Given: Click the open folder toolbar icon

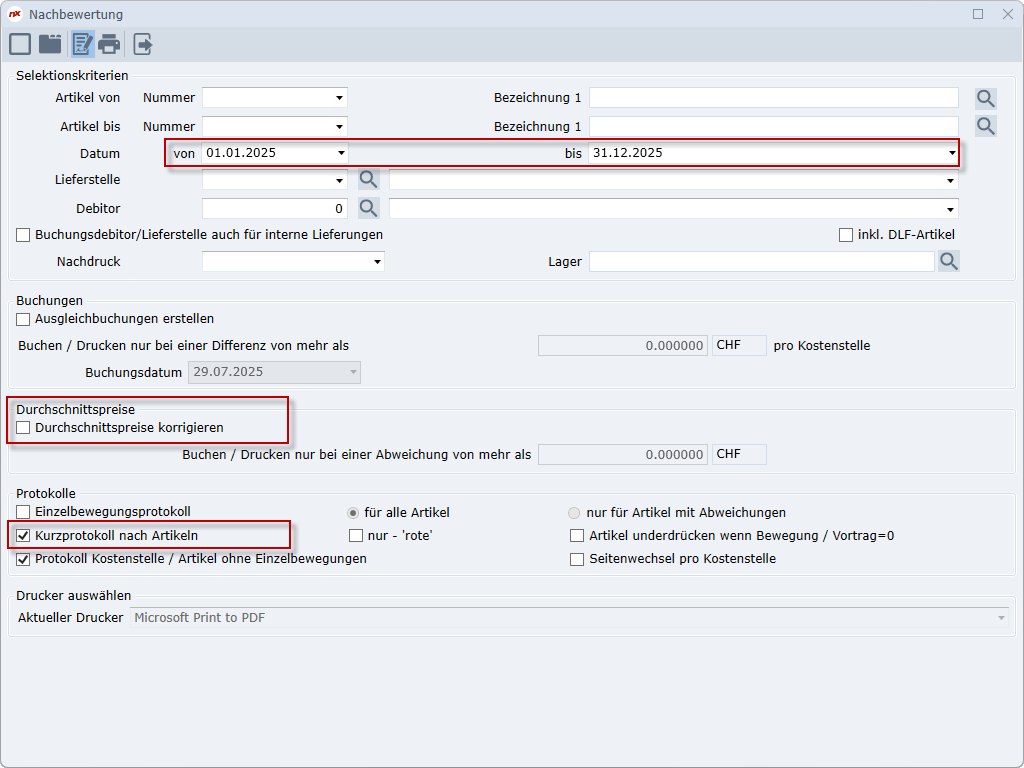Looking at the screenshot, I should coord(50,44).
